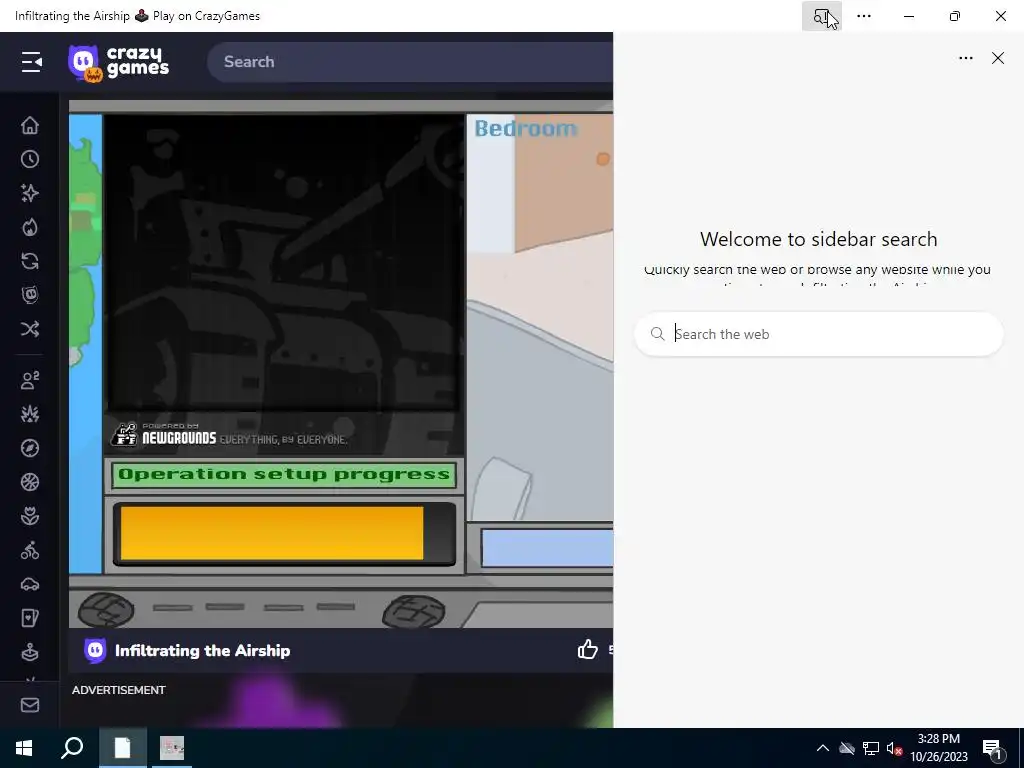
Task: Click Infiltrating the Airship game title
Action: 202,650
